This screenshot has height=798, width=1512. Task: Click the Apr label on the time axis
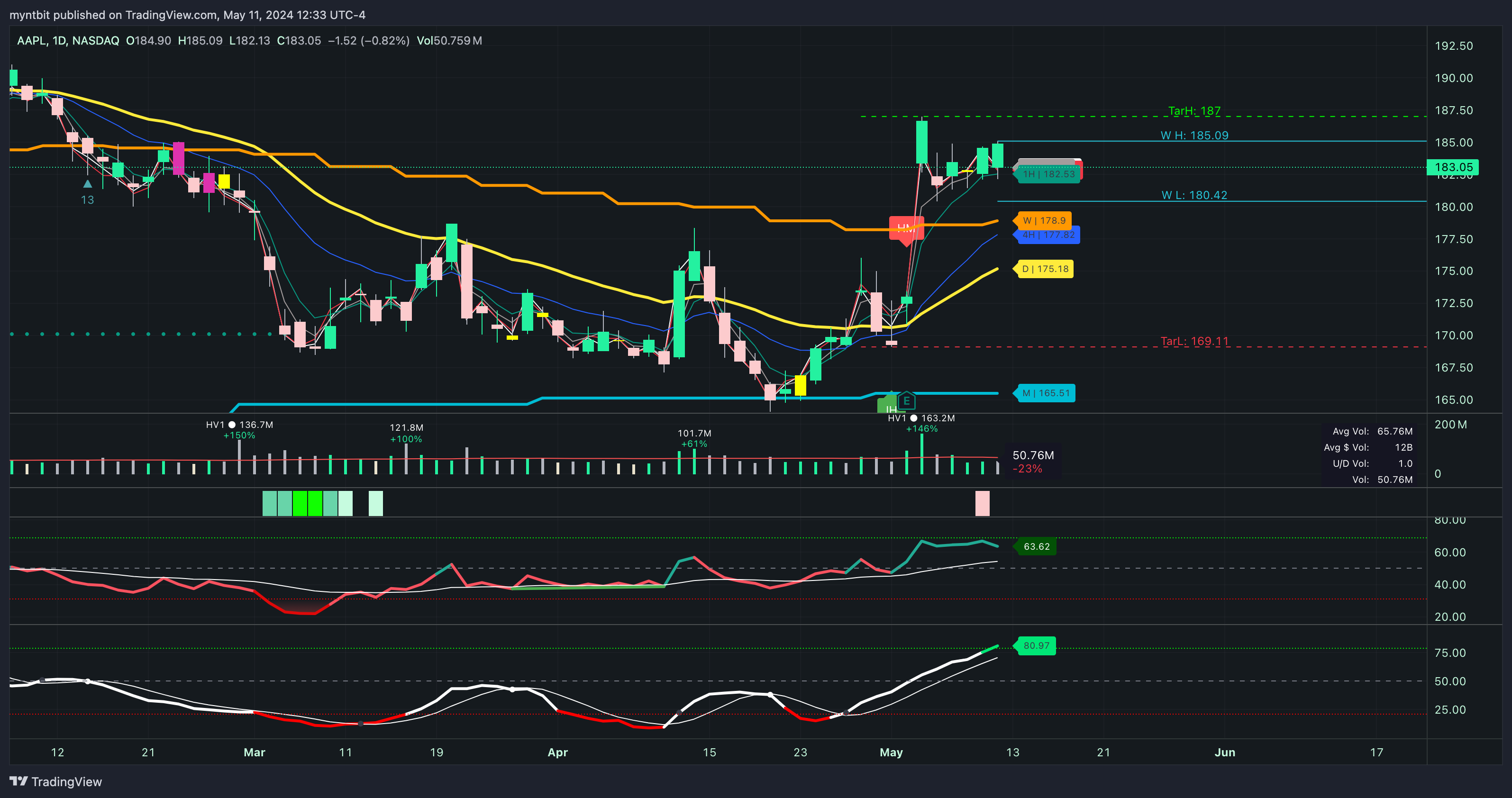pyautogui.click(x=557, y=752)
